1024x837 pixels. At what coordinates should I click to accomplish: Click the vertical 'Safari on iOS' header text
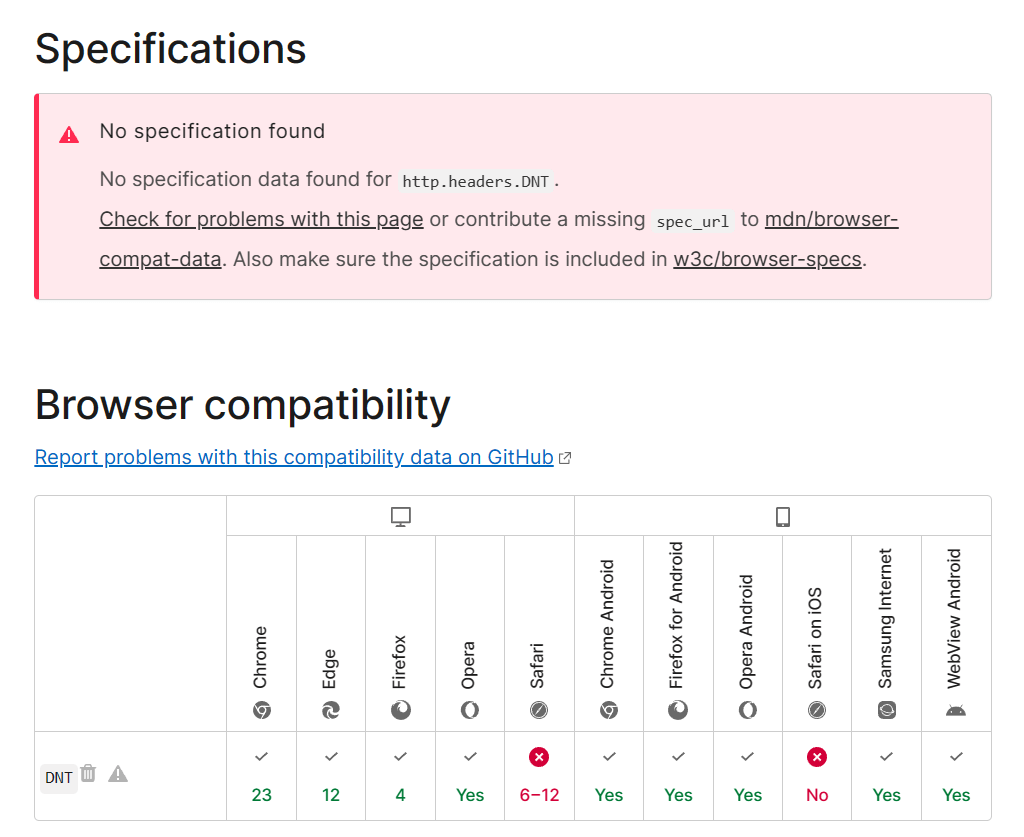pos(816,638)
